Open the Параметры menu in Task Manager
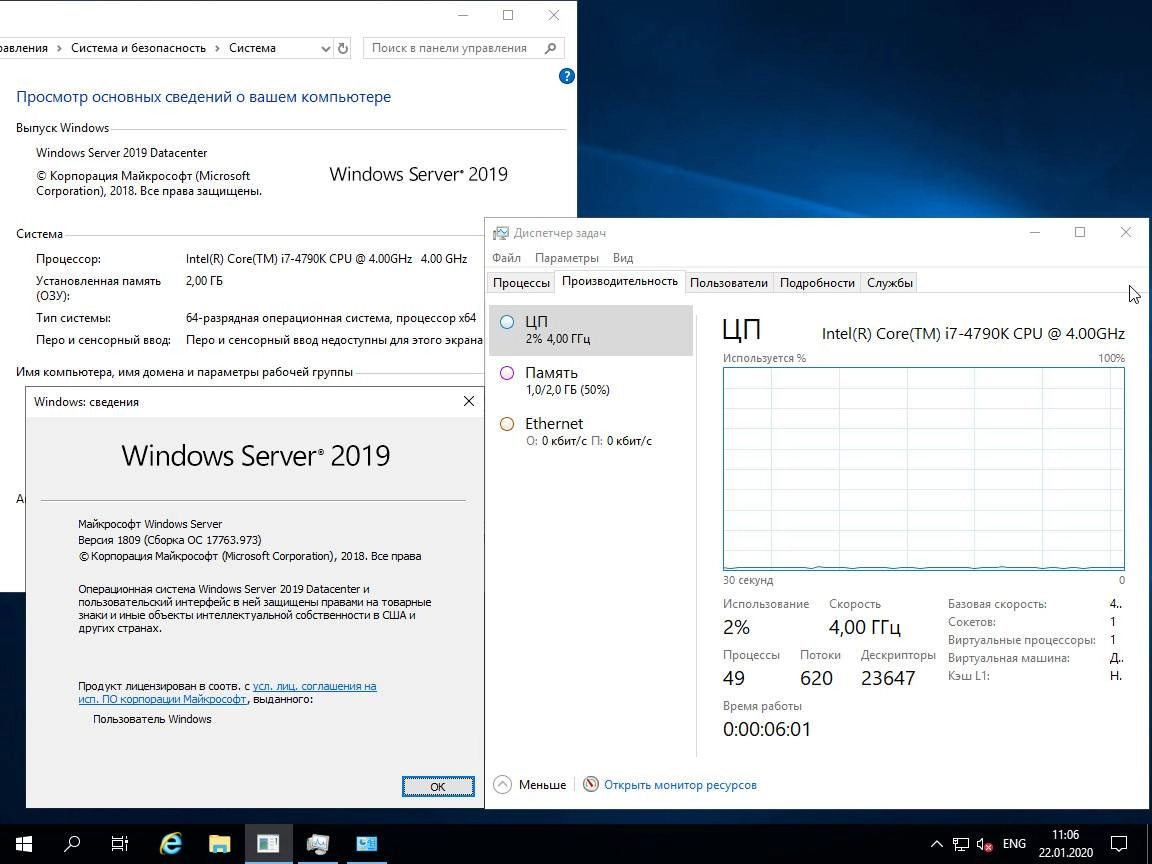The image size is (1152, 864). point(566,258)
